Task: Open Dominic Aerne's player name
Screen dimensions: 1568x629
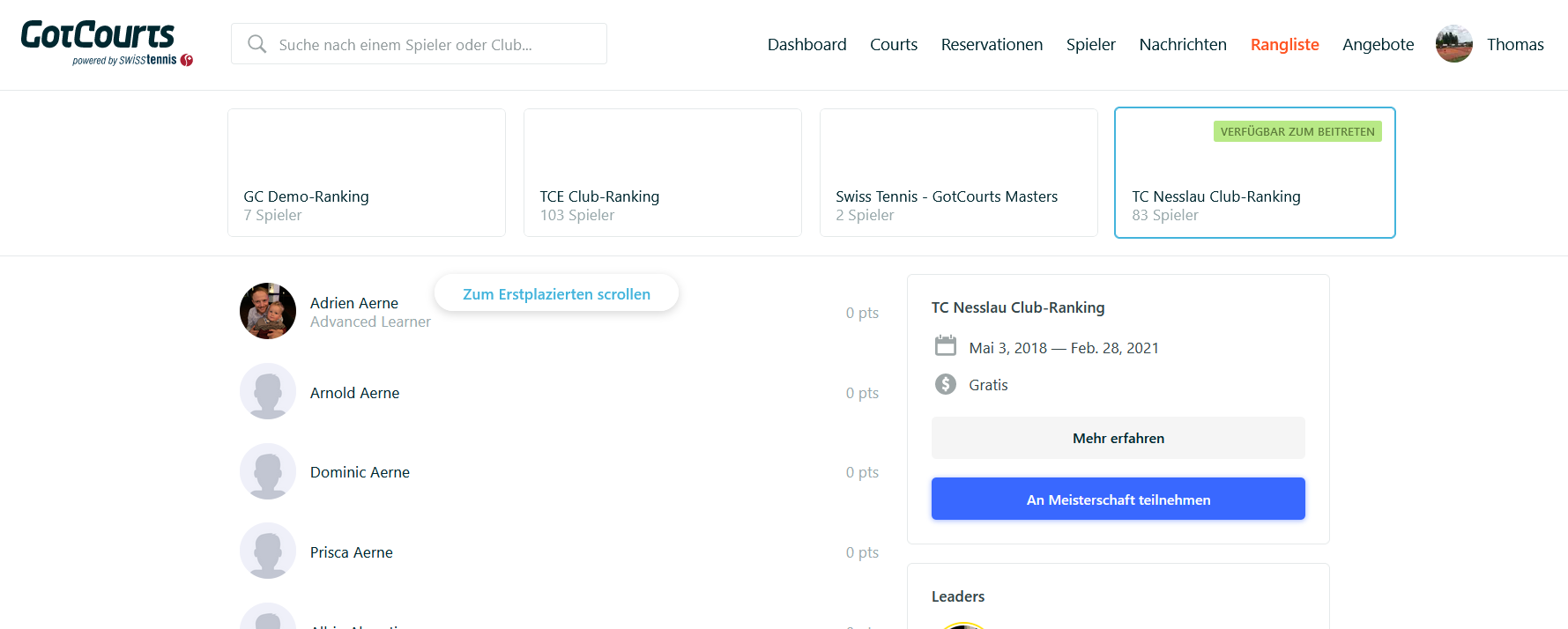Action: (x=360, y=472)
